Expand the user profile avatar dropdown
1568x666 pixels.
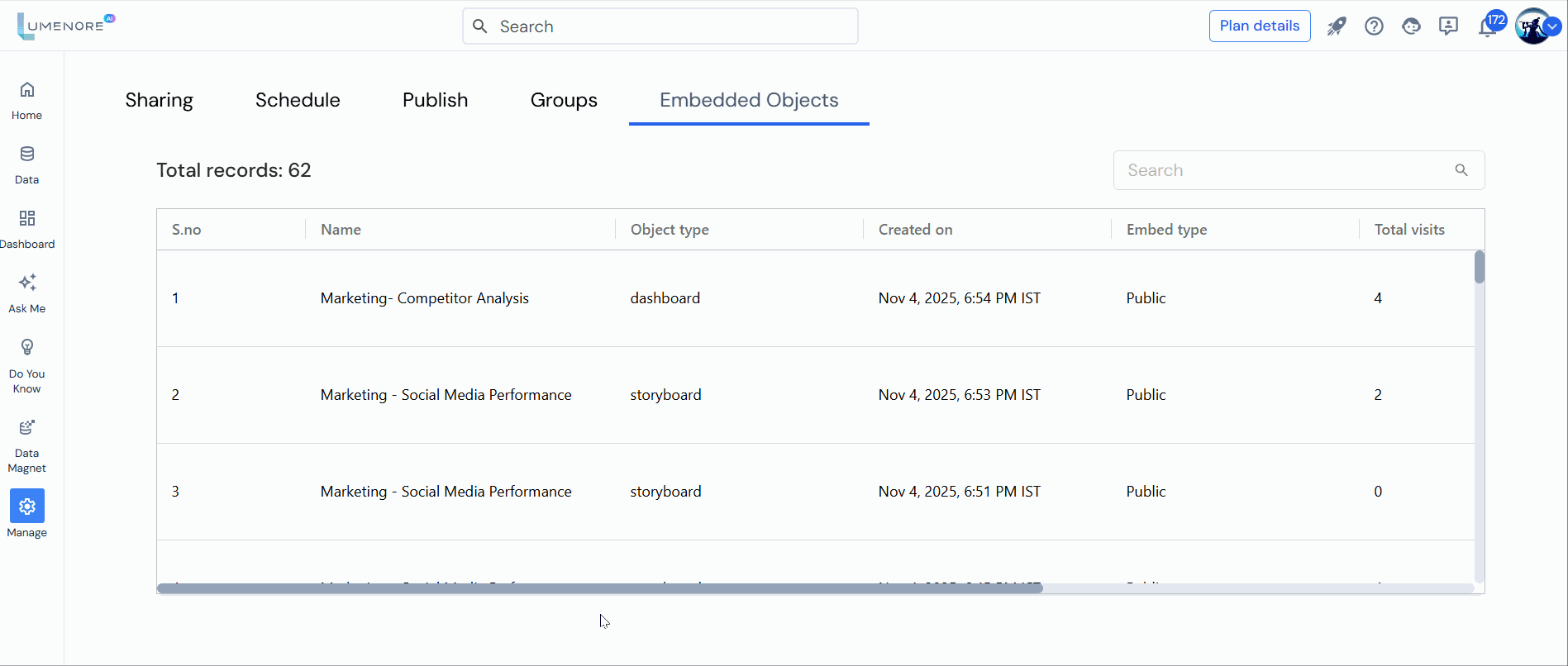[1537, 26]
